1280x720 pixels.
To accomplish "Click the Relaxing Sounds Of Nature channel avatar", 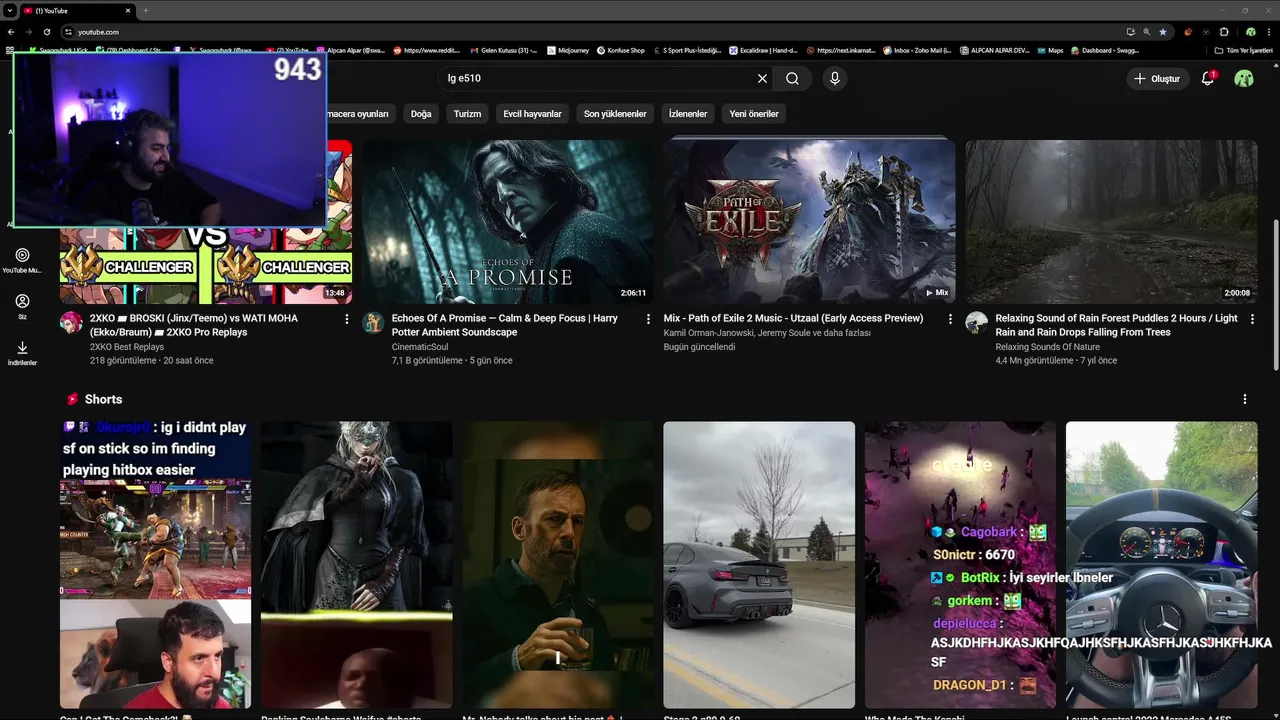I will click(x=976, y=322).
